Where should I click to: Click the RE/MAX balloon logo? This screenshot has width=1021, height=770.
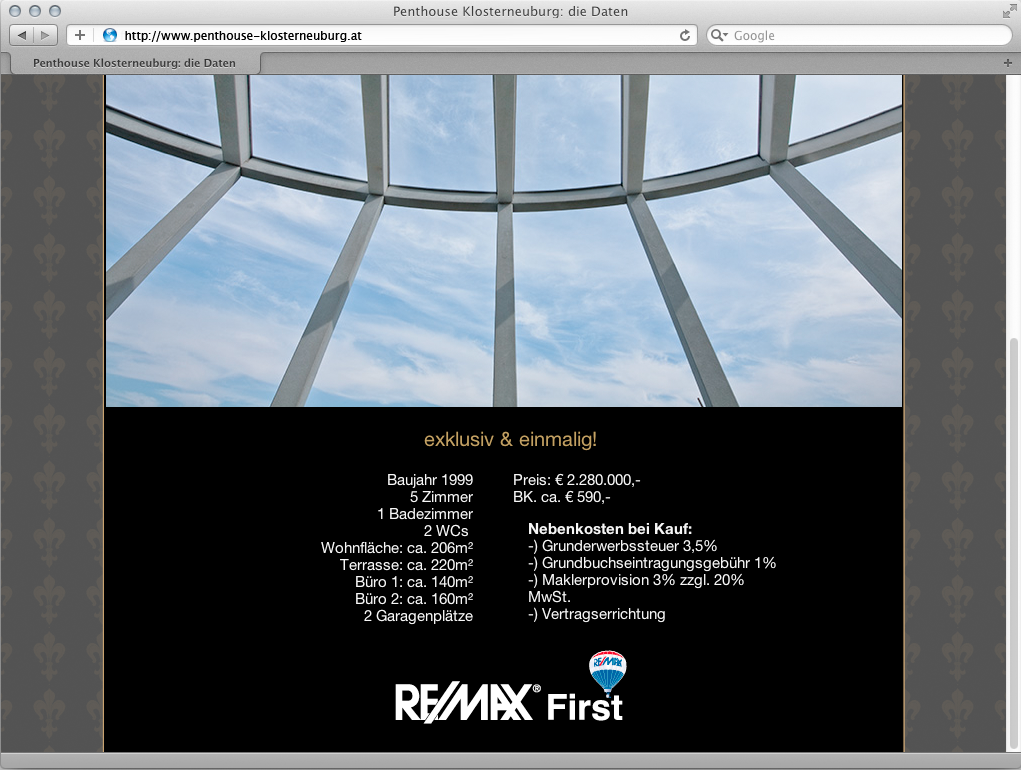[x=607, y=672]
